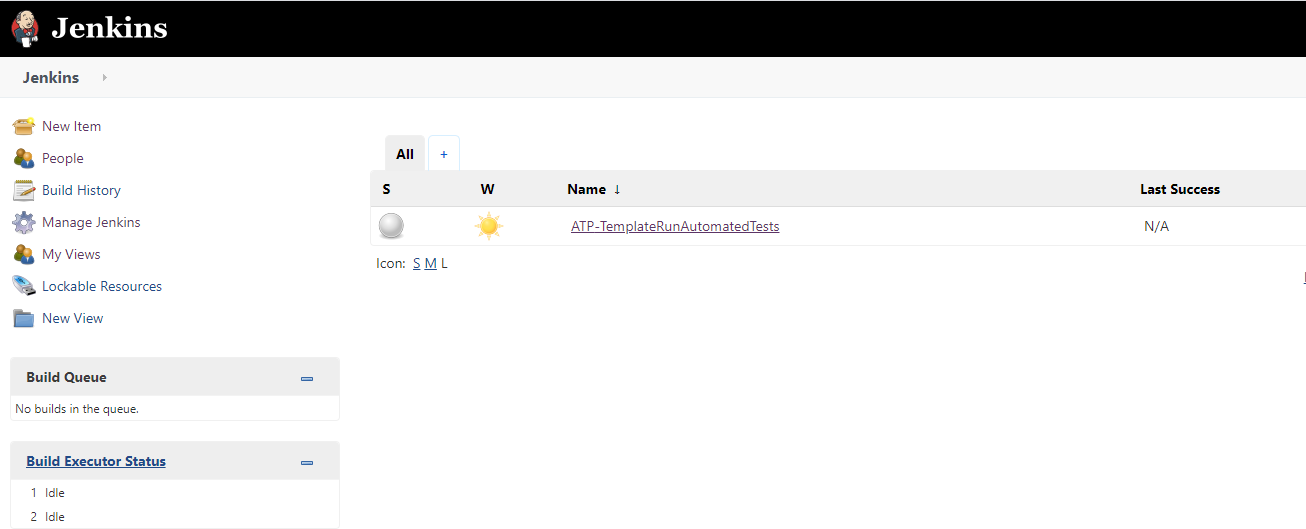Expand the breadcrumb arrow next to Jenkins
The height and width of the screenshot is (529, 1306).
(x=104, y=77)
